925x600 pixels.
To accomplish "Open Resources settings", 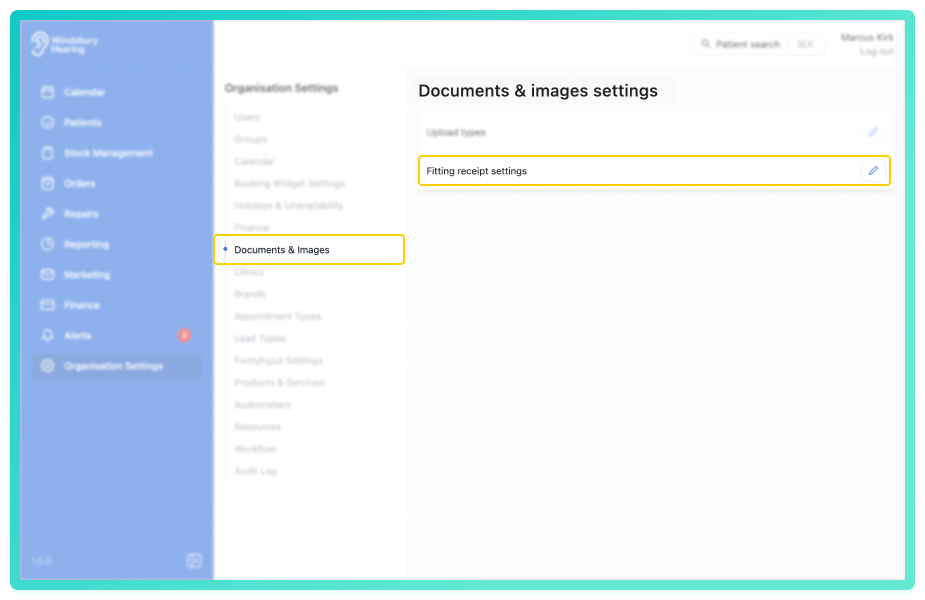I will coord(258,427).
